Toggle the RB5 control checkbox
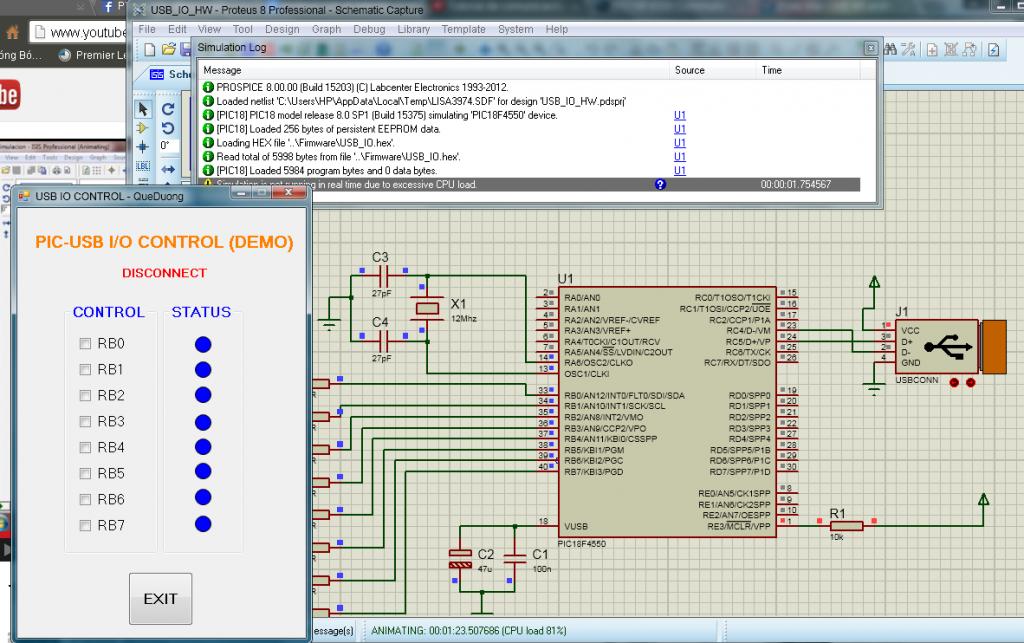 (86, 474)
